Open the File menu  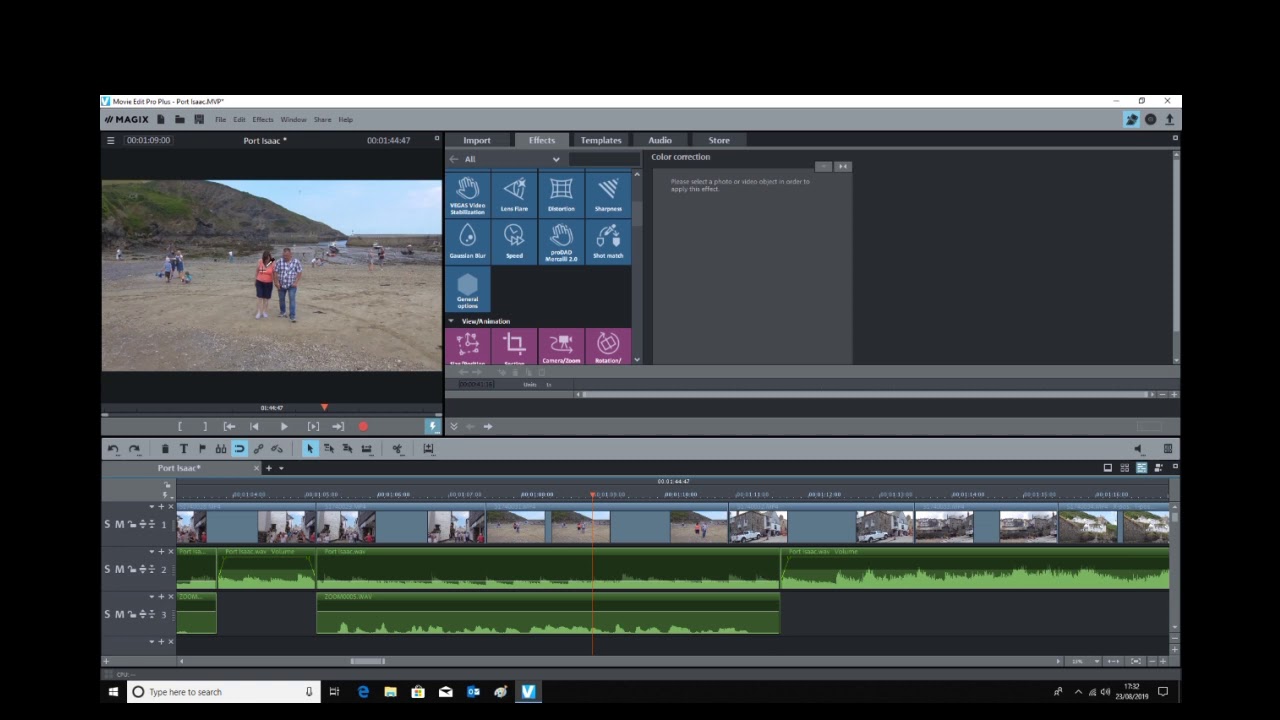tap(221, 119)
